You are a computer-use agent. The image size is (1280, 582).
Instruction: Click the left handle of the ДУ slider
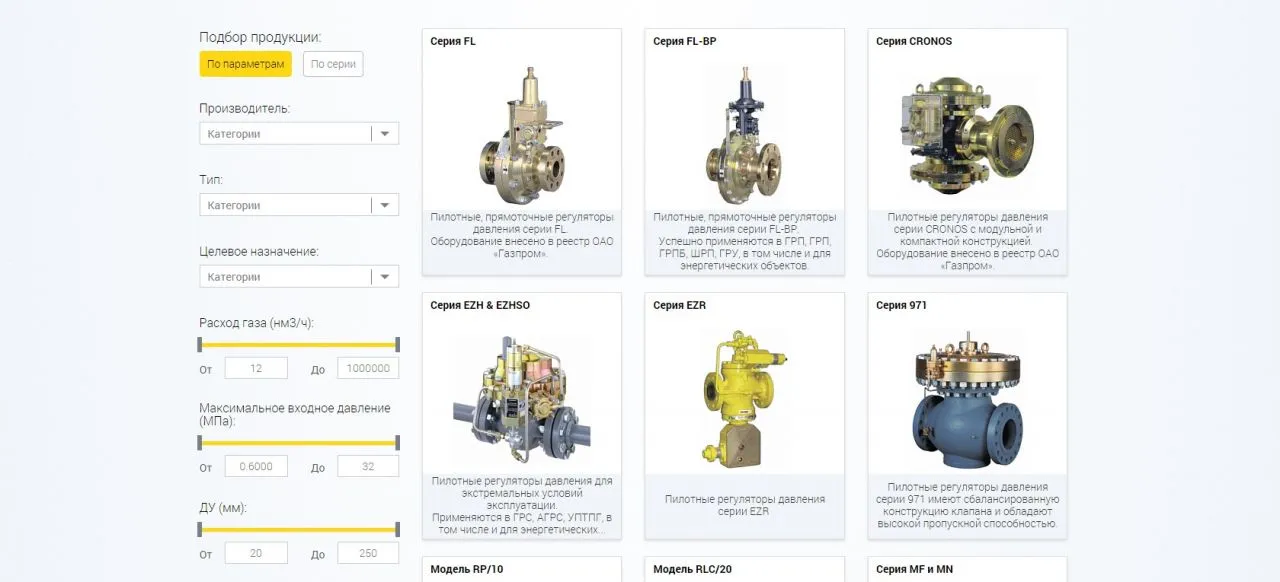click(x=200, y=529)
